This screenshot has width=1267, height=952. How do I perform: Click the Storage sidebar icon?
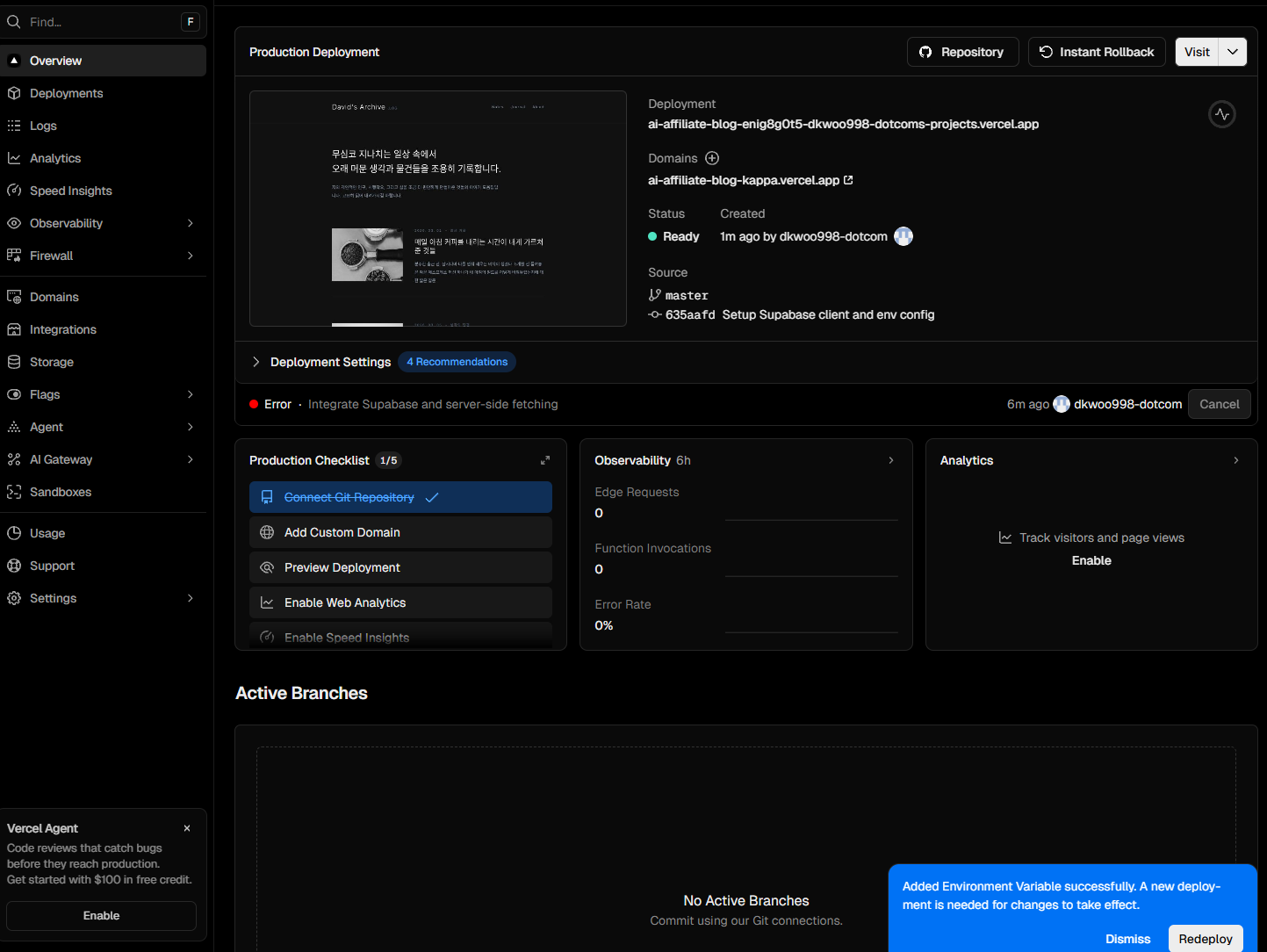14,362
